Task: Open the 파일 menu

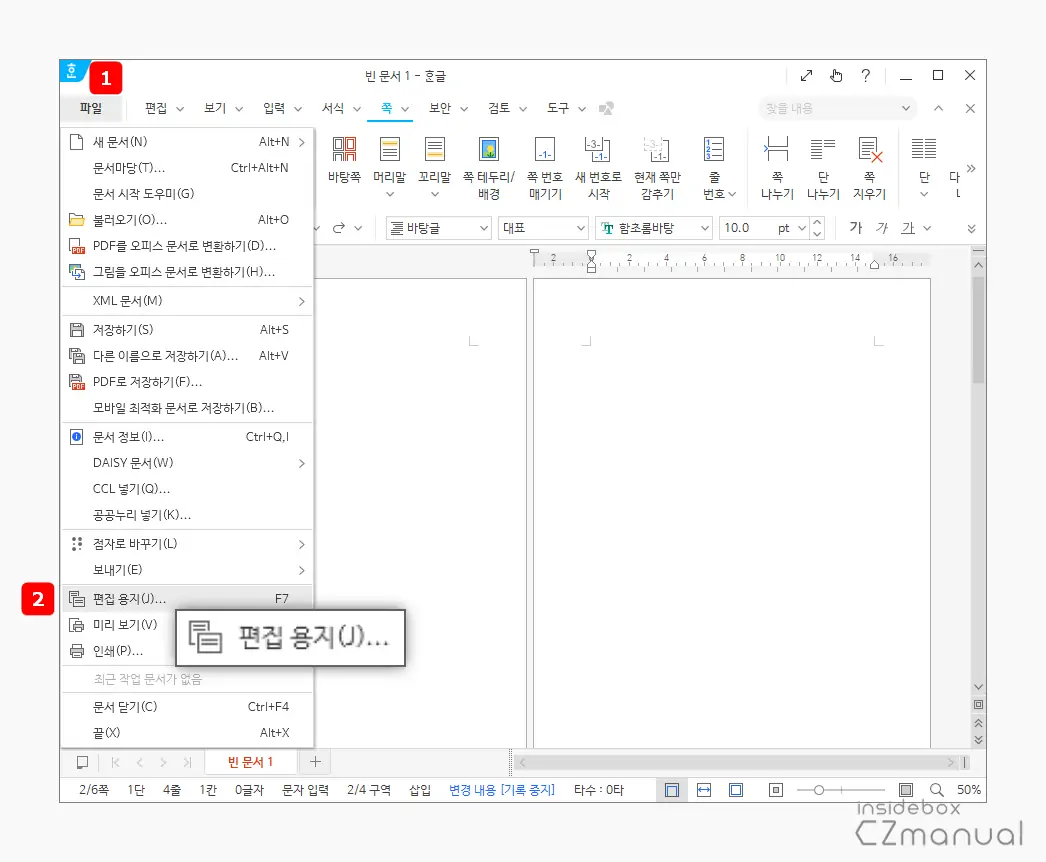Action: point(91,108)
